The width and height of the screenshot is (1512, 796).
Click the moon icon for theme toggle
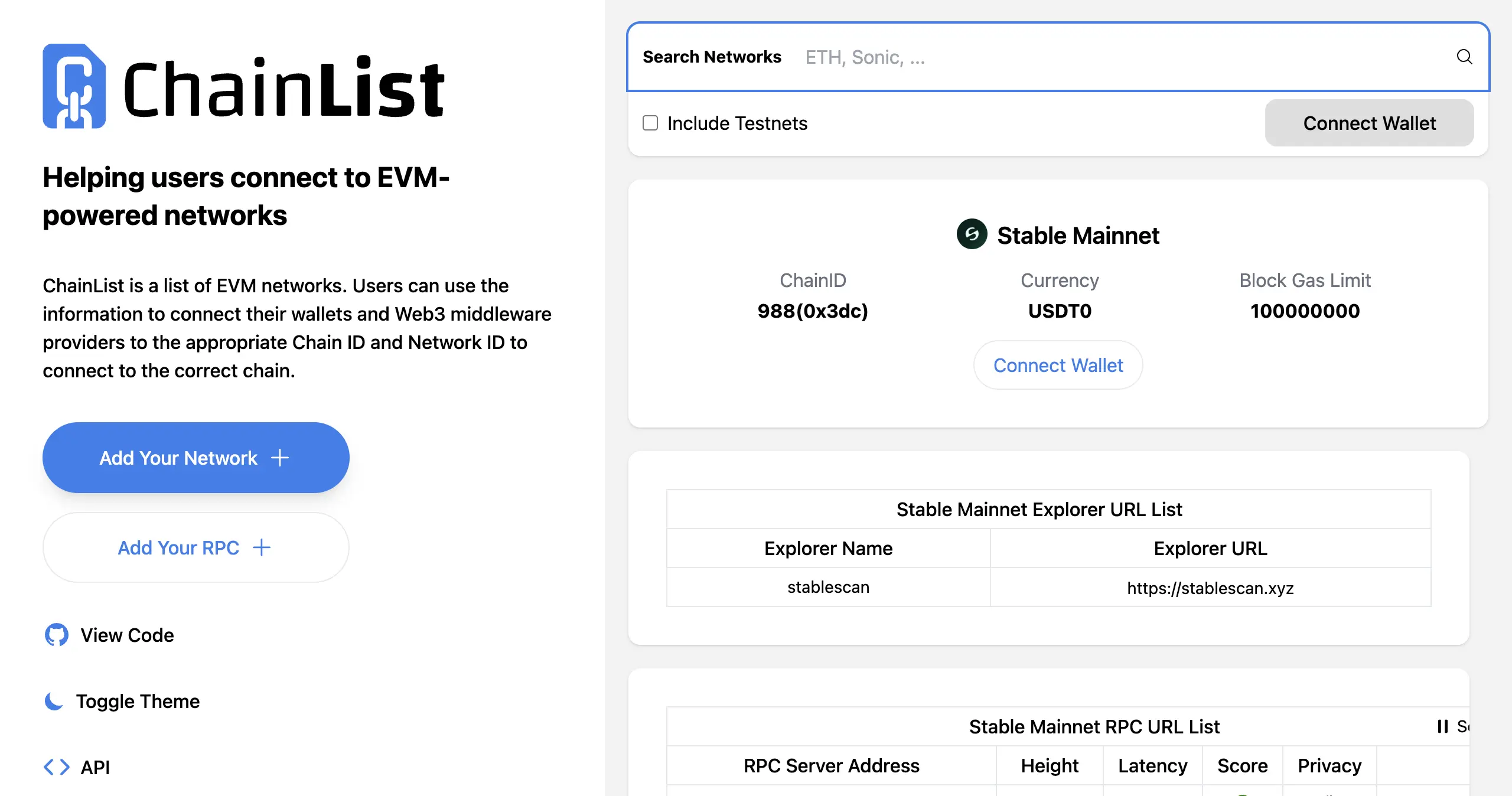[x=54, y=701]
